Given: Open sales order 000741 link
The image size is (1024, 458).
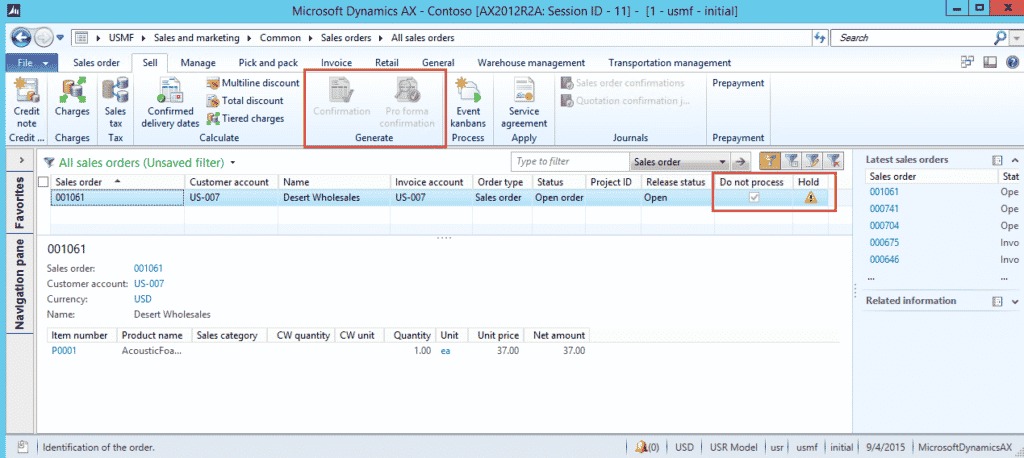Looking at the screenshot, I should (884, 209).
